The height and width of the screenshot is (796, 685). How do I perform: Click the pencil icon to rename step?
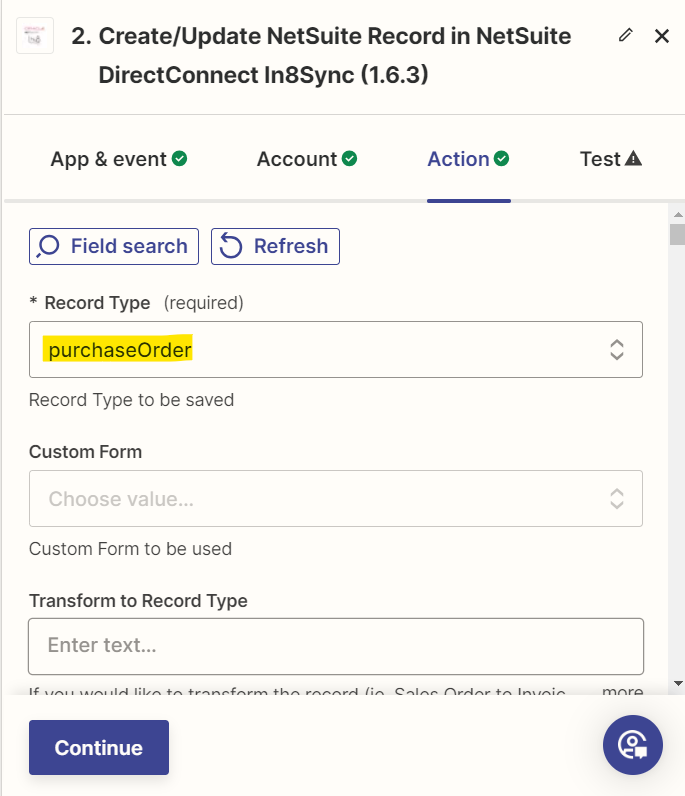point(626,36)
